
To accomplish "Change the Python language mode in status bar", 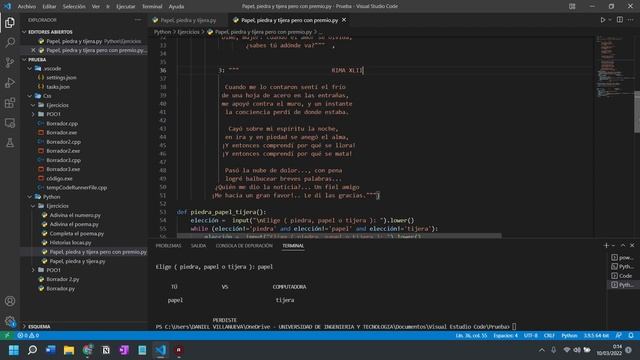I will [x=569, y=336].
